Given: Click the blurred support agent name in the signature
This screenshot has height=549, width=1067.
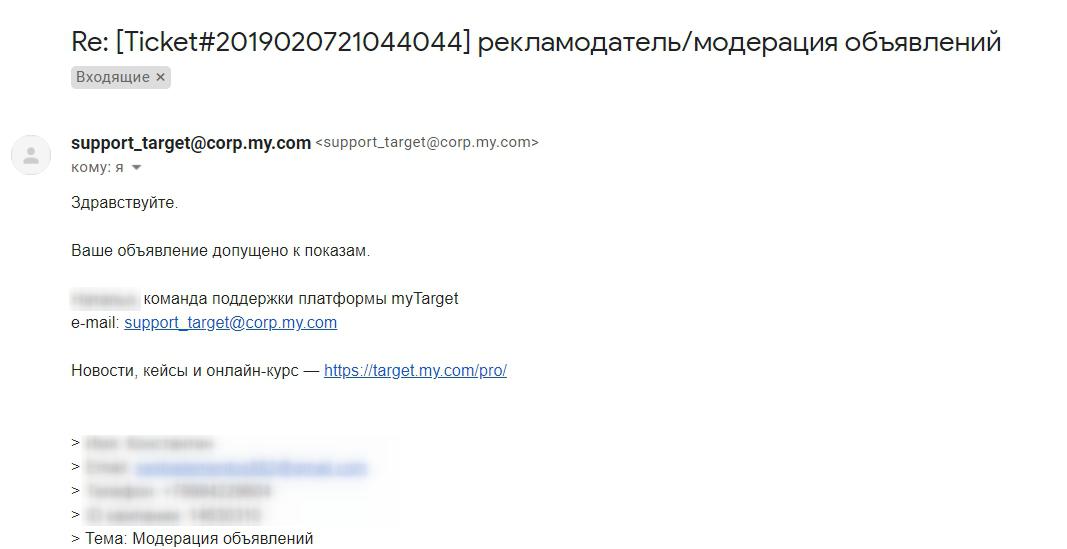Looking at the screenshot, I should pyautogui.click(x=105, y=299).
